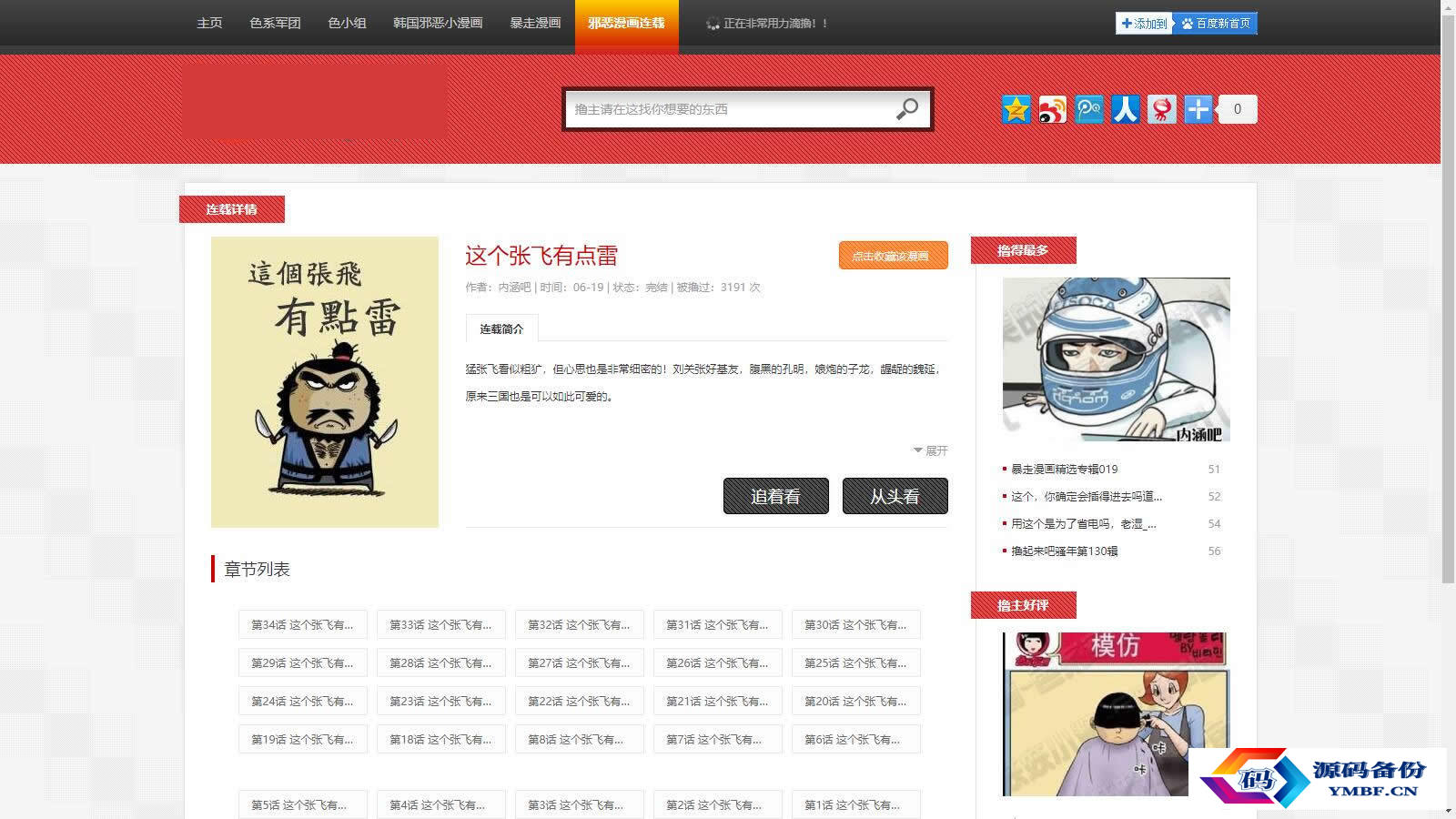Image resolution: width=1456 pixels, height=819 pixels.
Task: Open chapter 第1话
Action: (856, 804)
